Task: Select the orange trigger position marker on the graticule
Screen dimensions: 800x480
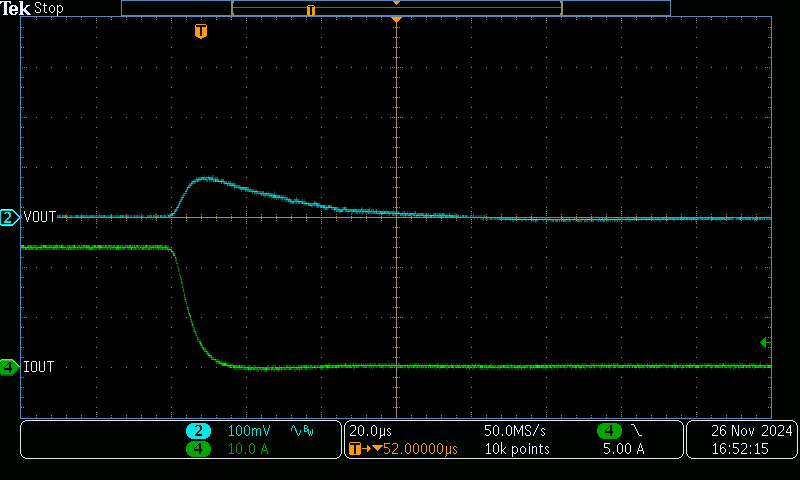Action: click(x=201, y=32)
